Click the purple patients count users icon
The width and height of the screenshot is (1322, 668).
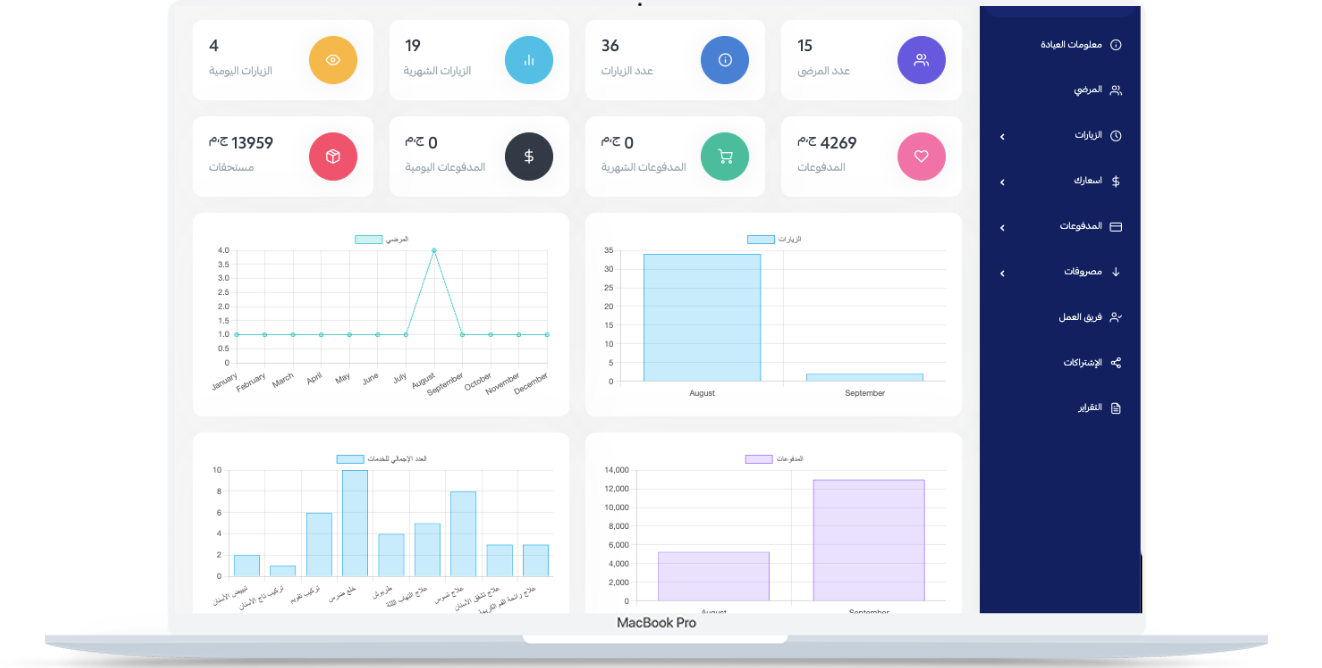coord(921,60)
